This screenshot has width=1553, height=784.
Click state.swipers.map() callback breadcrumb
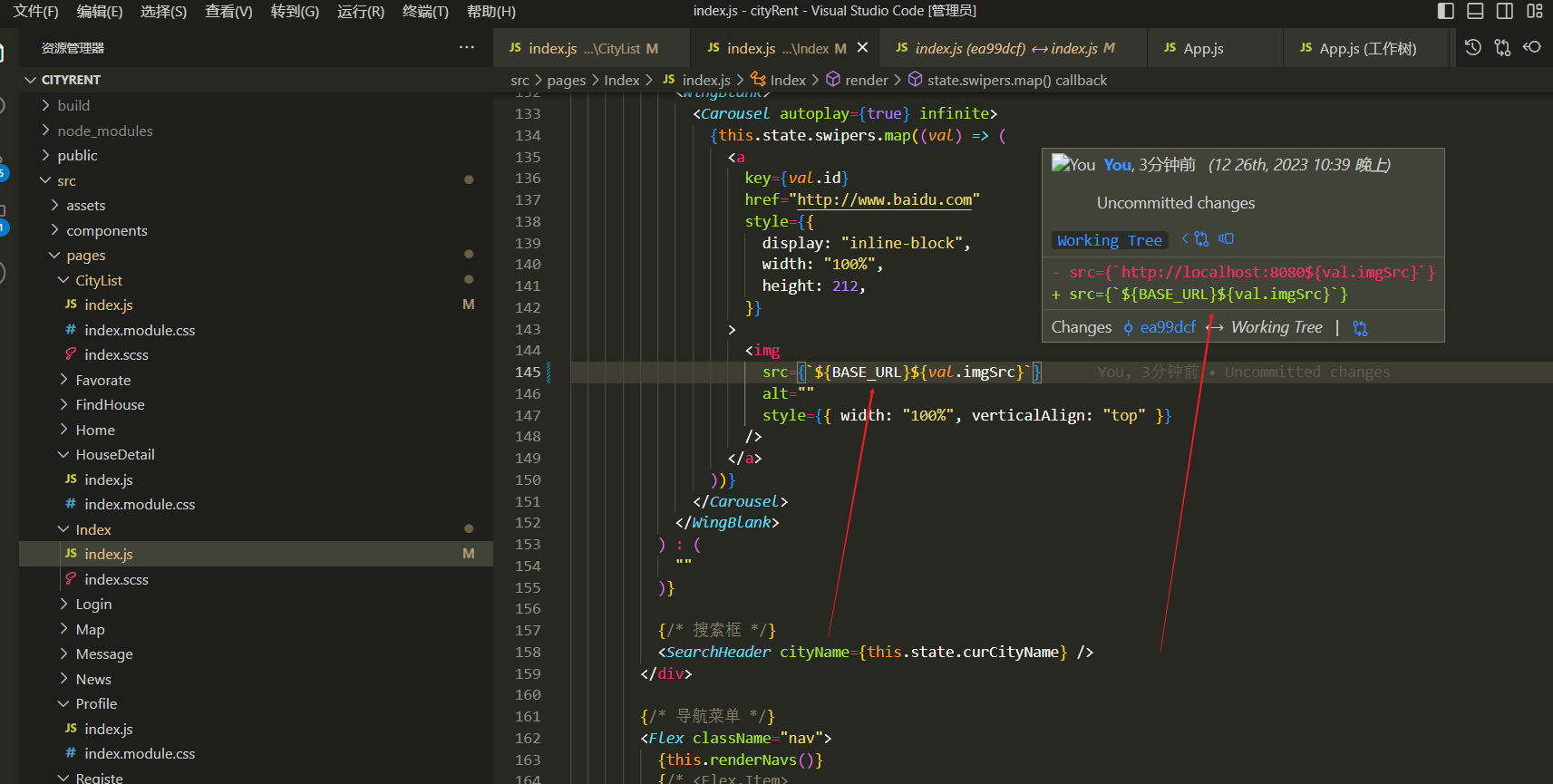point(1016,80)
